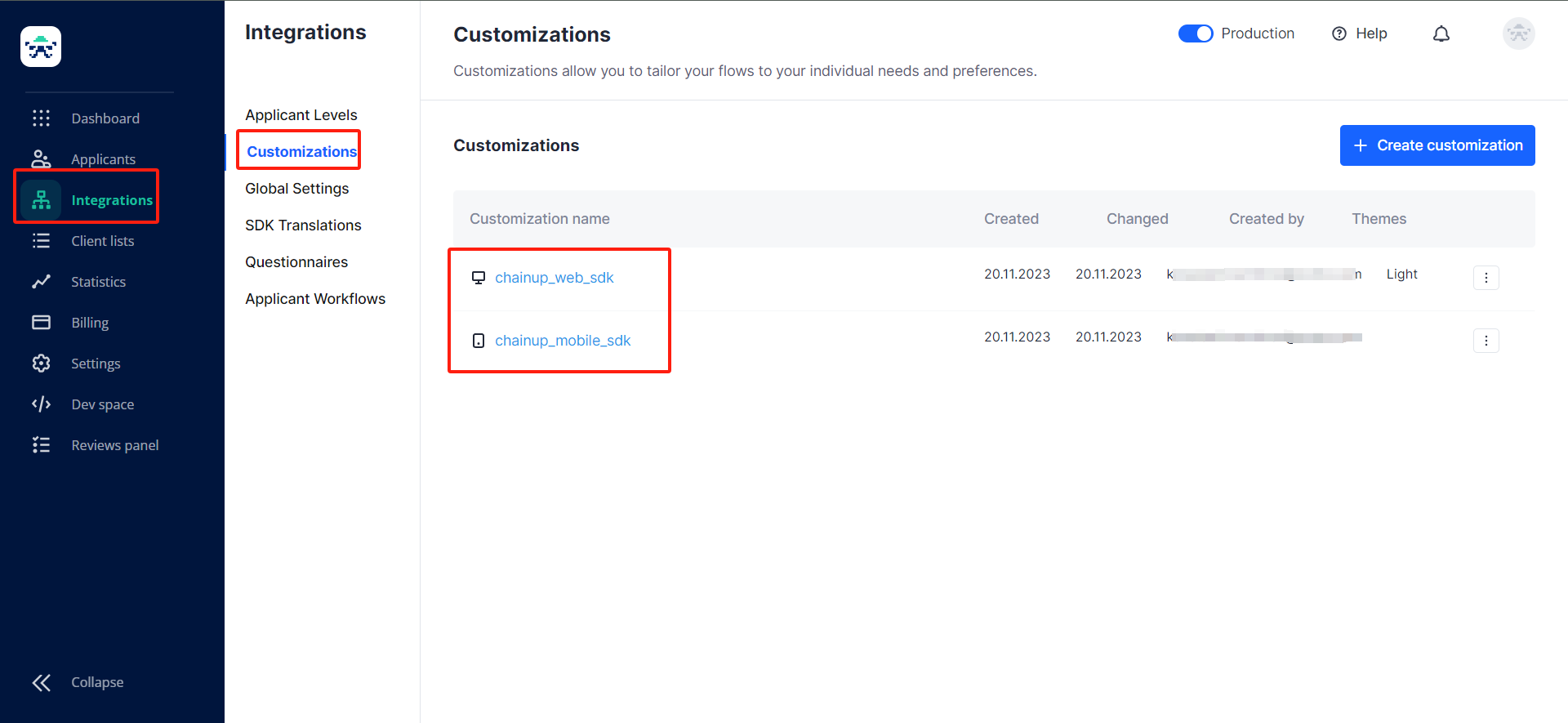Click the user avatar in header
Viewport: 1568px width, 723px height.
point(1518,33)
